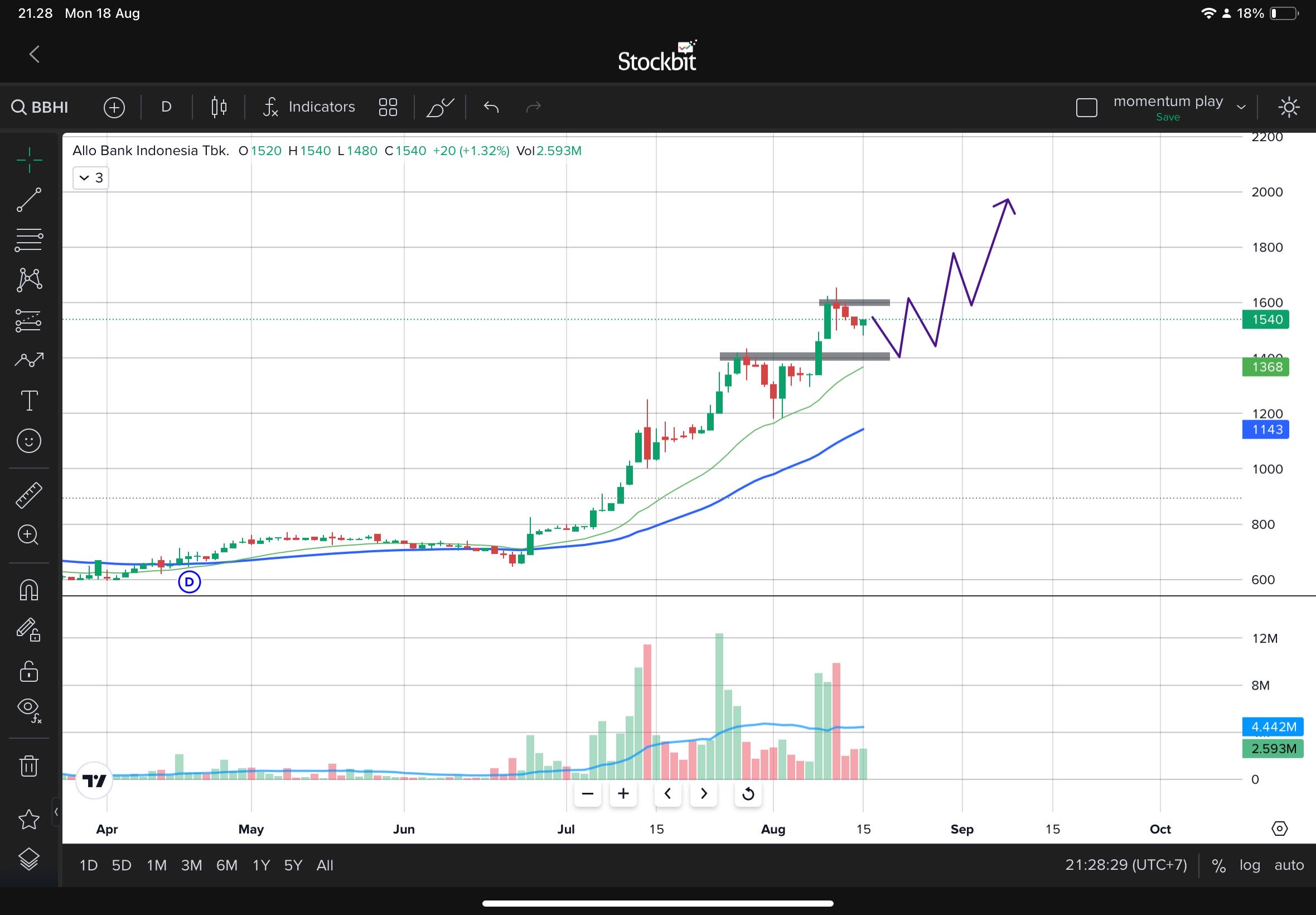Expand the left toolbar collapse handle
The height and width of the screenshot is (915, 1316).
pos(56,812)
